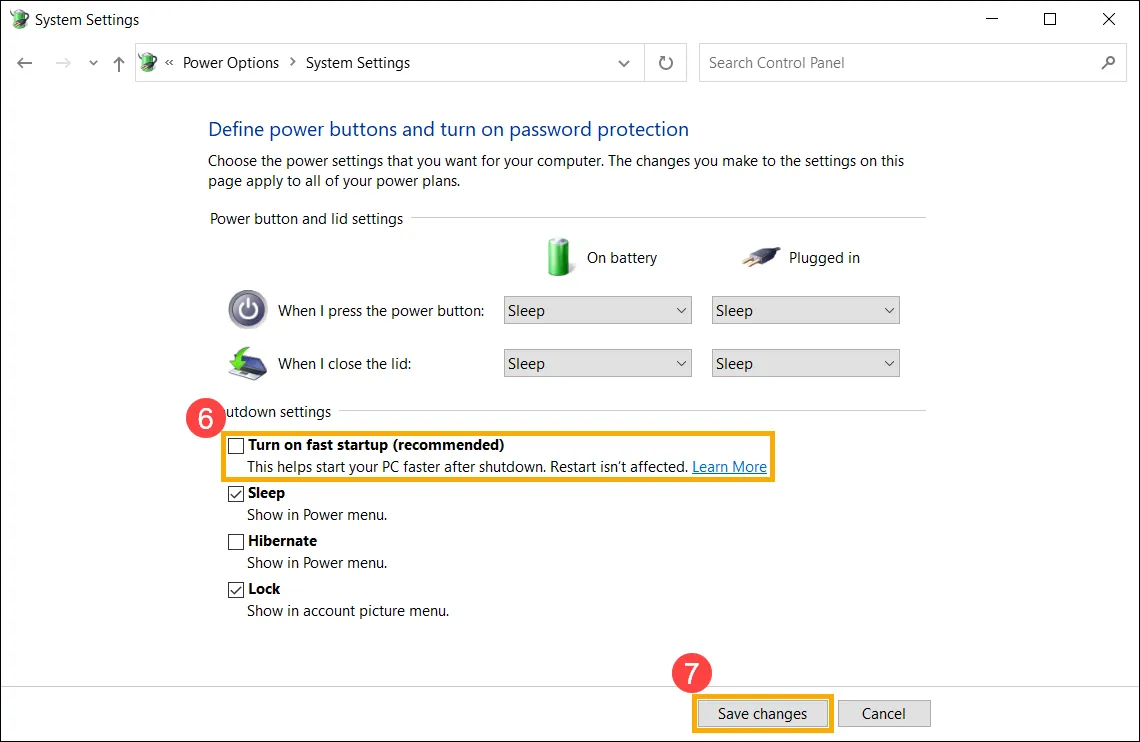The height and width of the screenshot is (742, 1140).
Task: Expand the address bar history chevron
Action: pyautogui.click(x=624, y=62)
